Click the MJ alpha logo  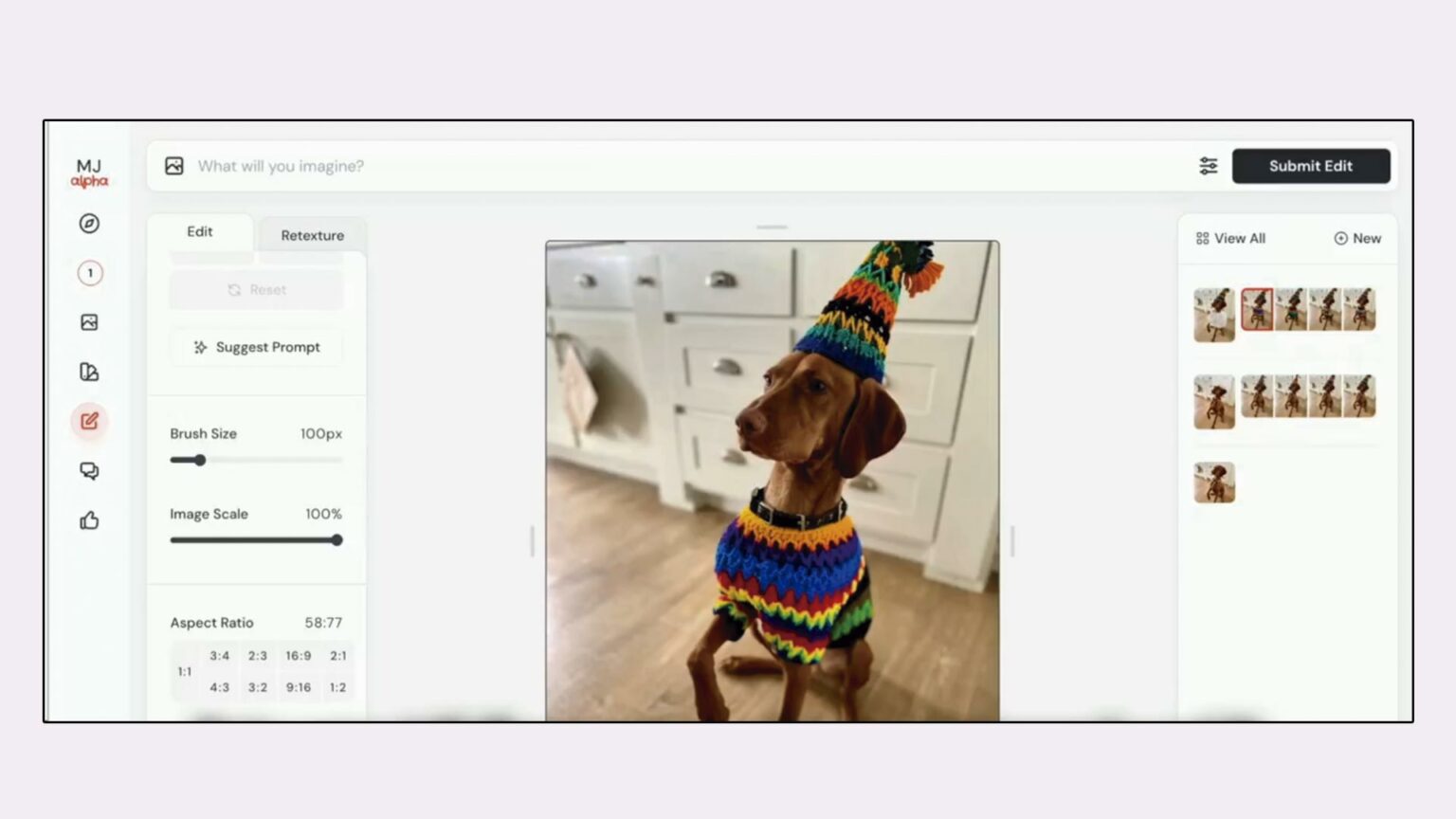click(89, 173)
